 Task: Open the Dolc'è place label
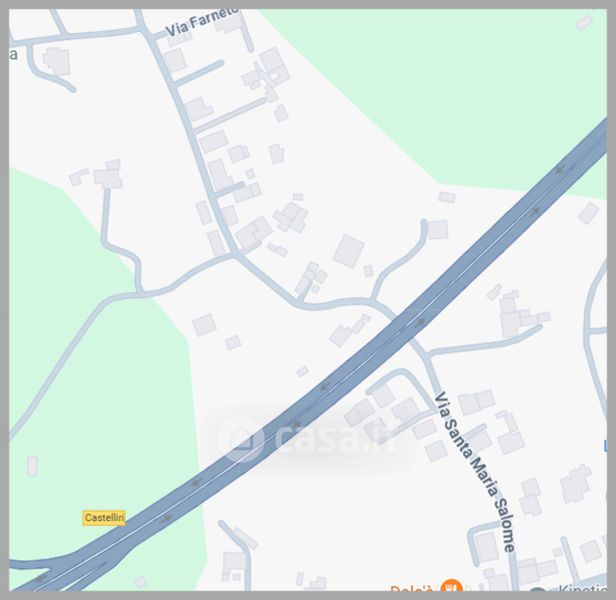pos(412,588)
